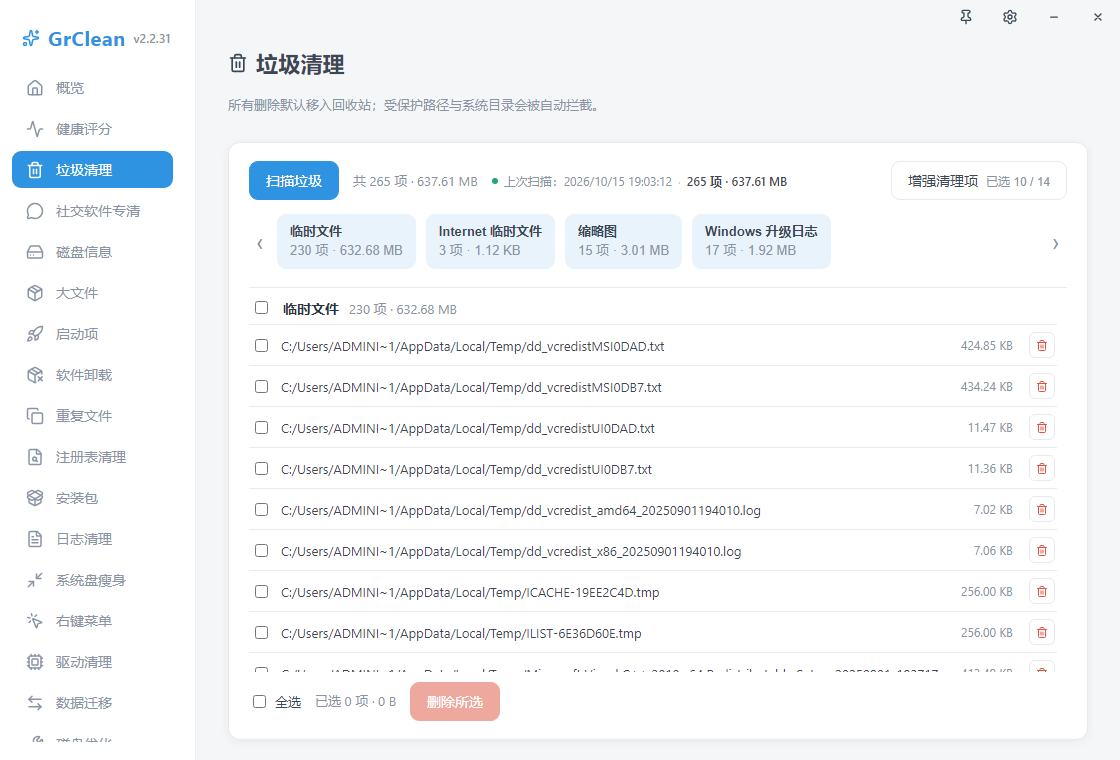
Task: Open 大文件 page
Action: click(92, 293)
